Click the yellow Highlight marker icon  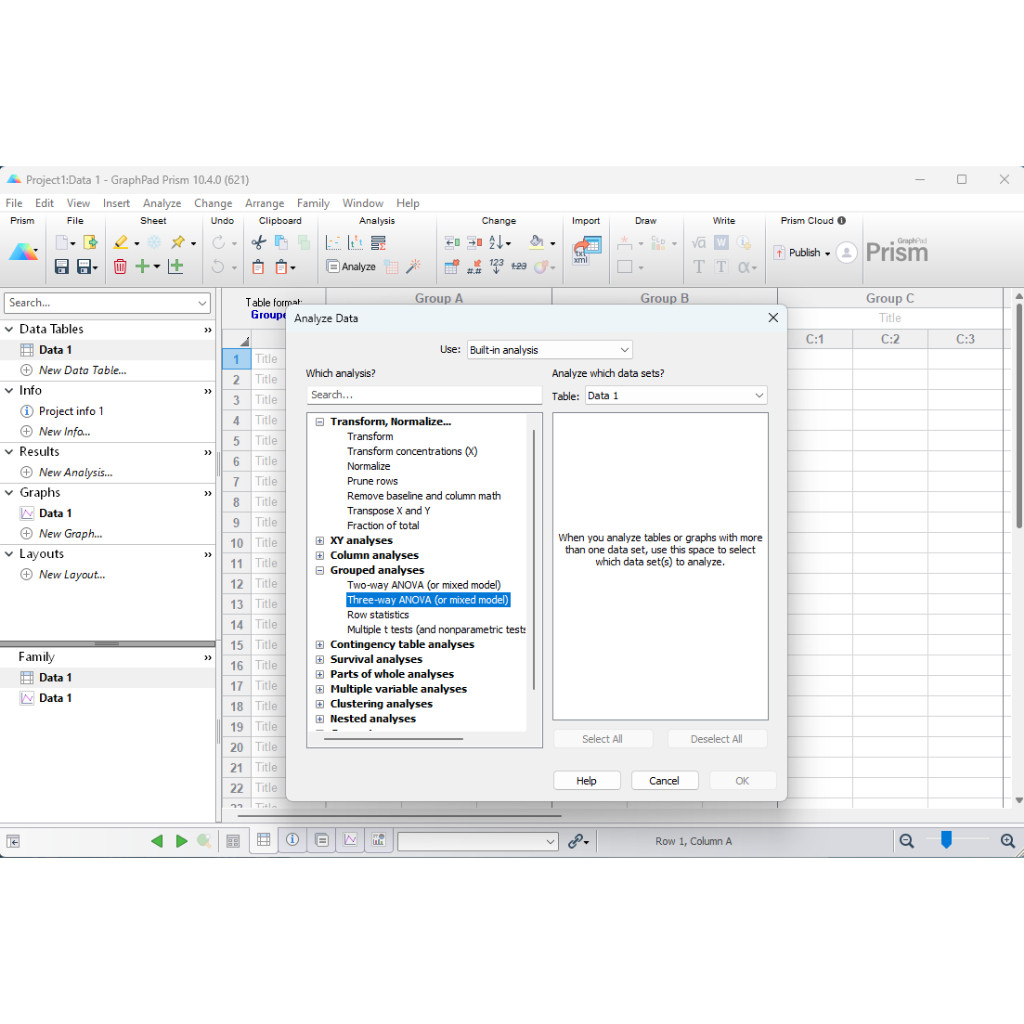click(121, 242)
